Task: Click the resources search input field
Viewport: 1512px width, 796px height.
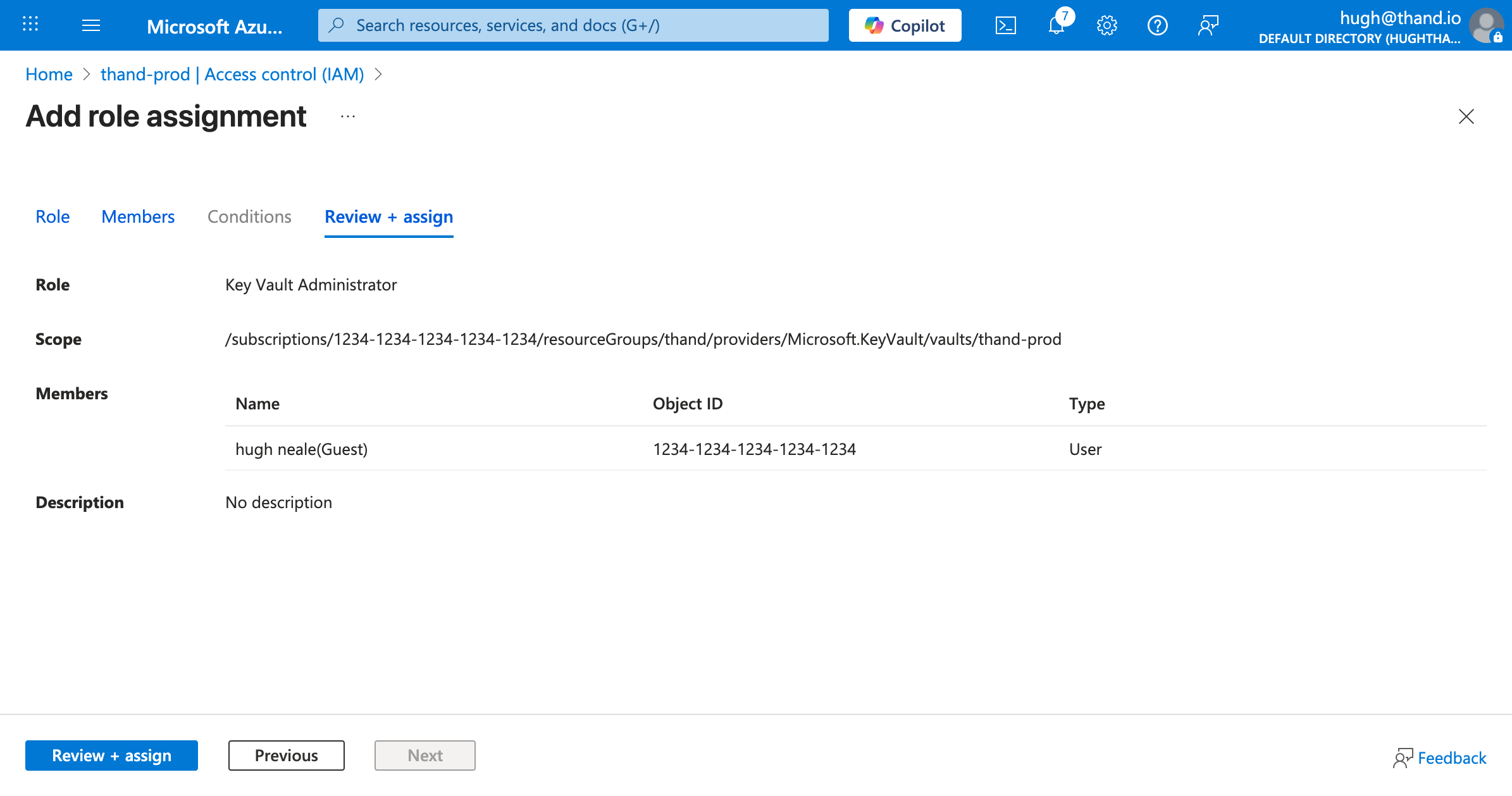Action: pos(569,25)
